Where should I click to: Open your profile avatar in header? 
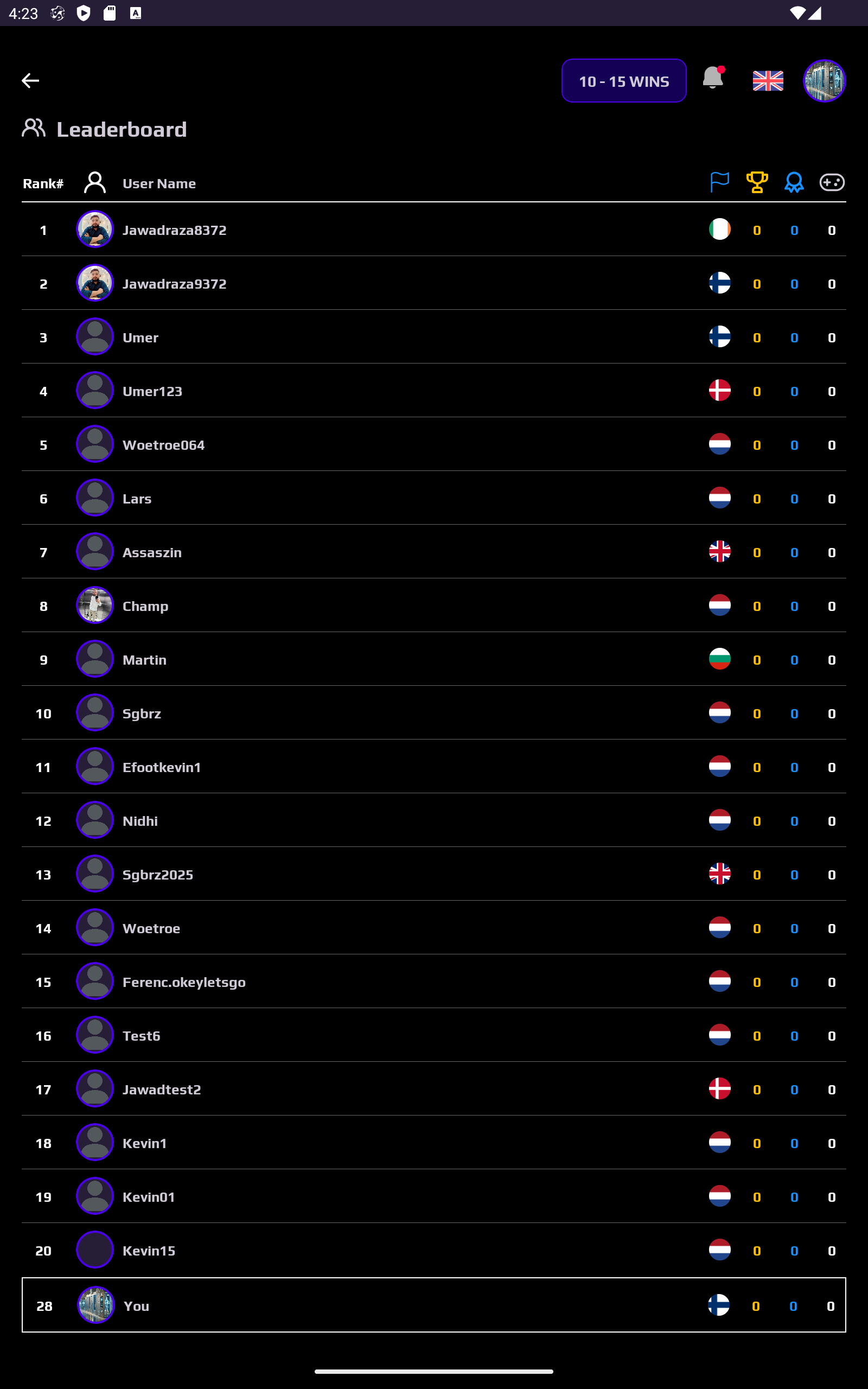point(824,81)
